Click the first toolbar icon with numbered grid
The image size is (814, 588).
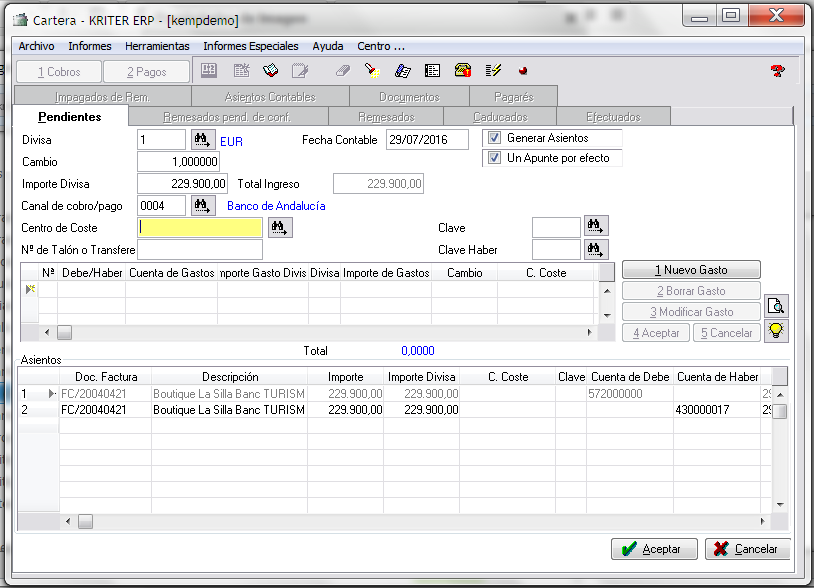209,71
